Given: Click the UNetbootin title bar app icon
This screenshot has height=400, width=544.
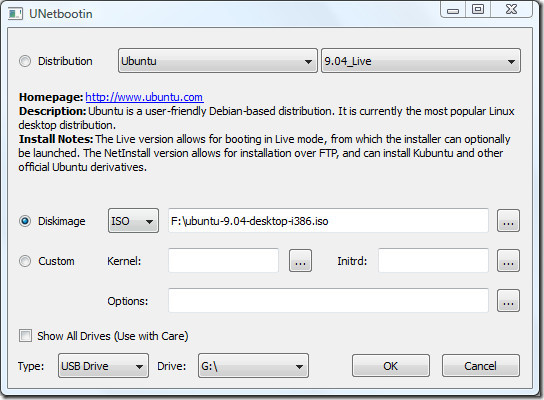Looking at the screenshot, I should point(15,14).
